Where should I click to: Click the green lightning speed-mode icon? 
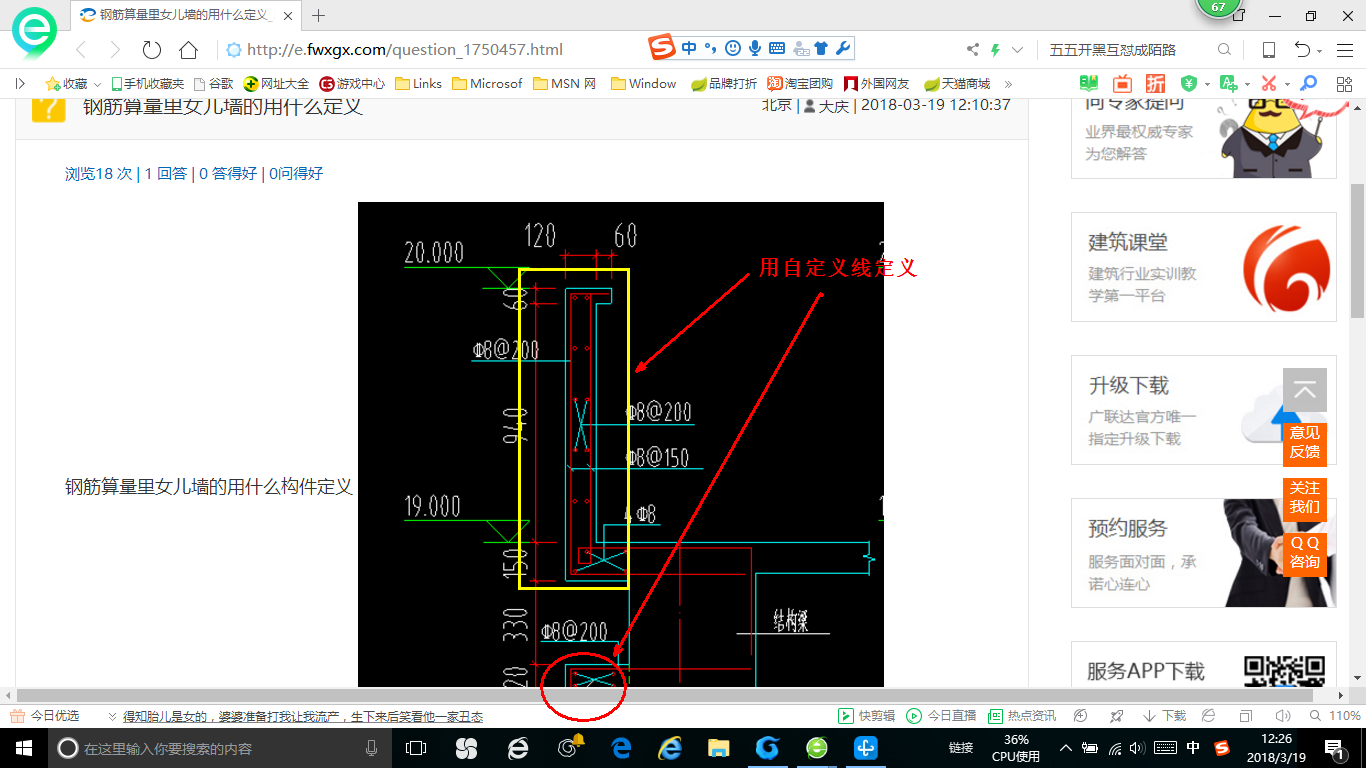pos(995,50)
